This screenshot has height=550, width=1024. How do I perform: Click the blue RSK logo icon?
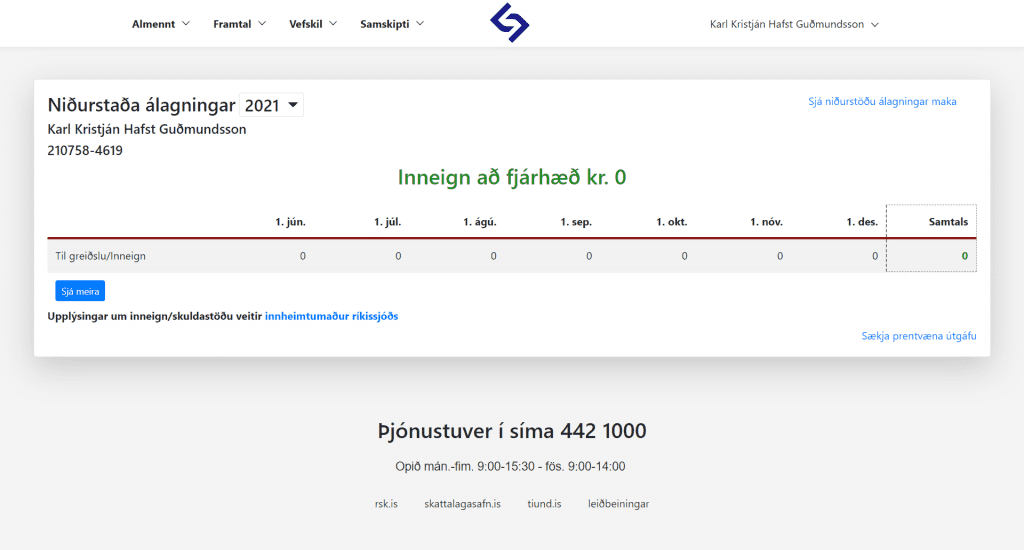[510, 23]
